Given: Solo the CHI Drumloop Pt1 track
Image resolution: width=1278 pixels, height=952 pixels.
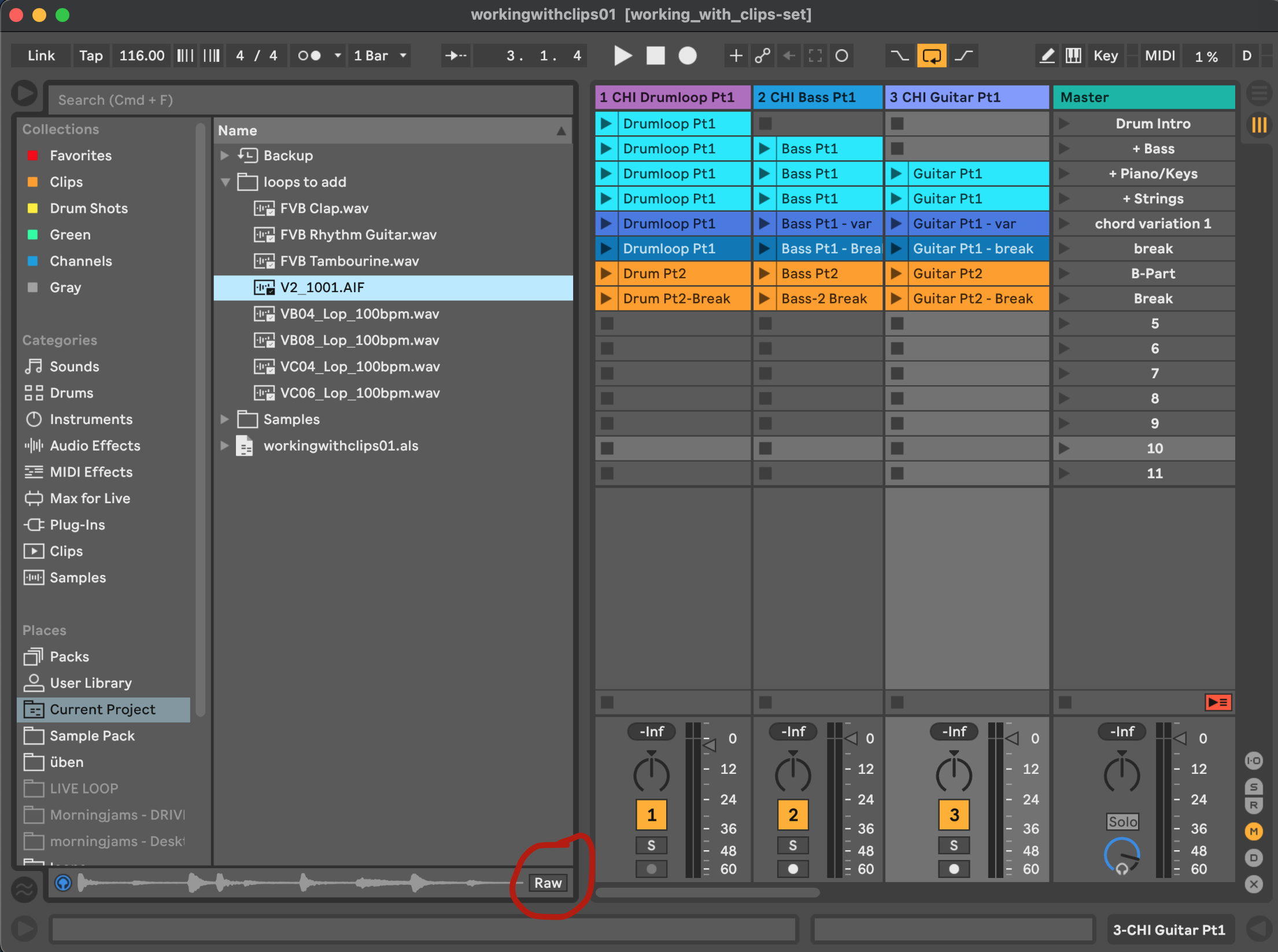Looking at the screenshot, I should (651, 845).
